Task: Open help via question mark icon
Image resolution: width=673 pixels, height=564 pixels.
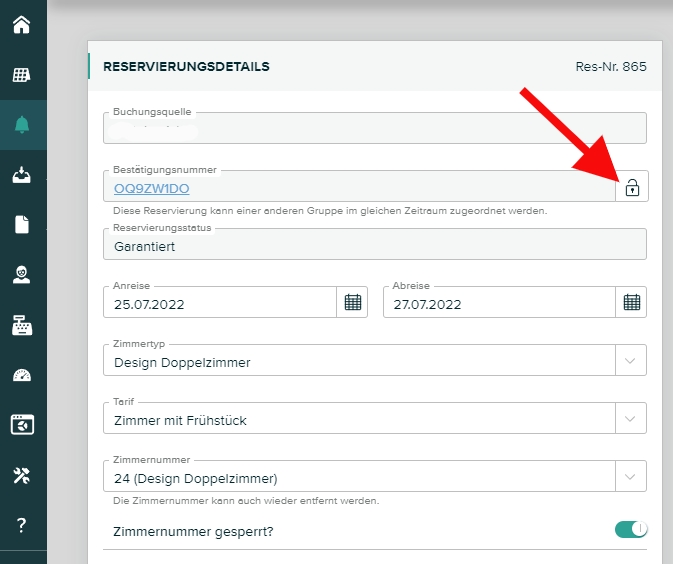Action: (22, 525)
